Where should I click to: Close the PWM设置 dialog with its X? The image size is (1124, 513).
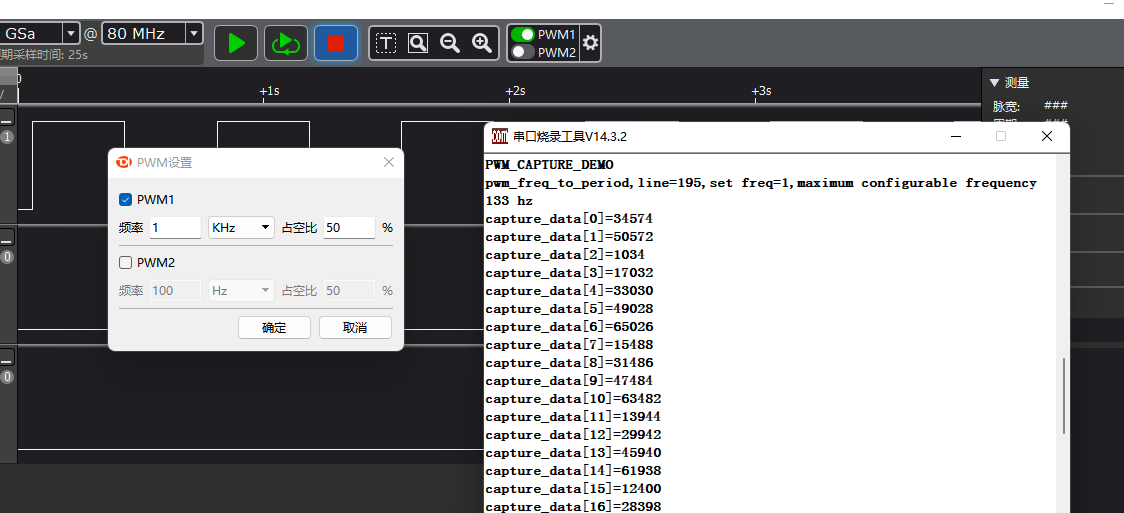tap(389, 163)
